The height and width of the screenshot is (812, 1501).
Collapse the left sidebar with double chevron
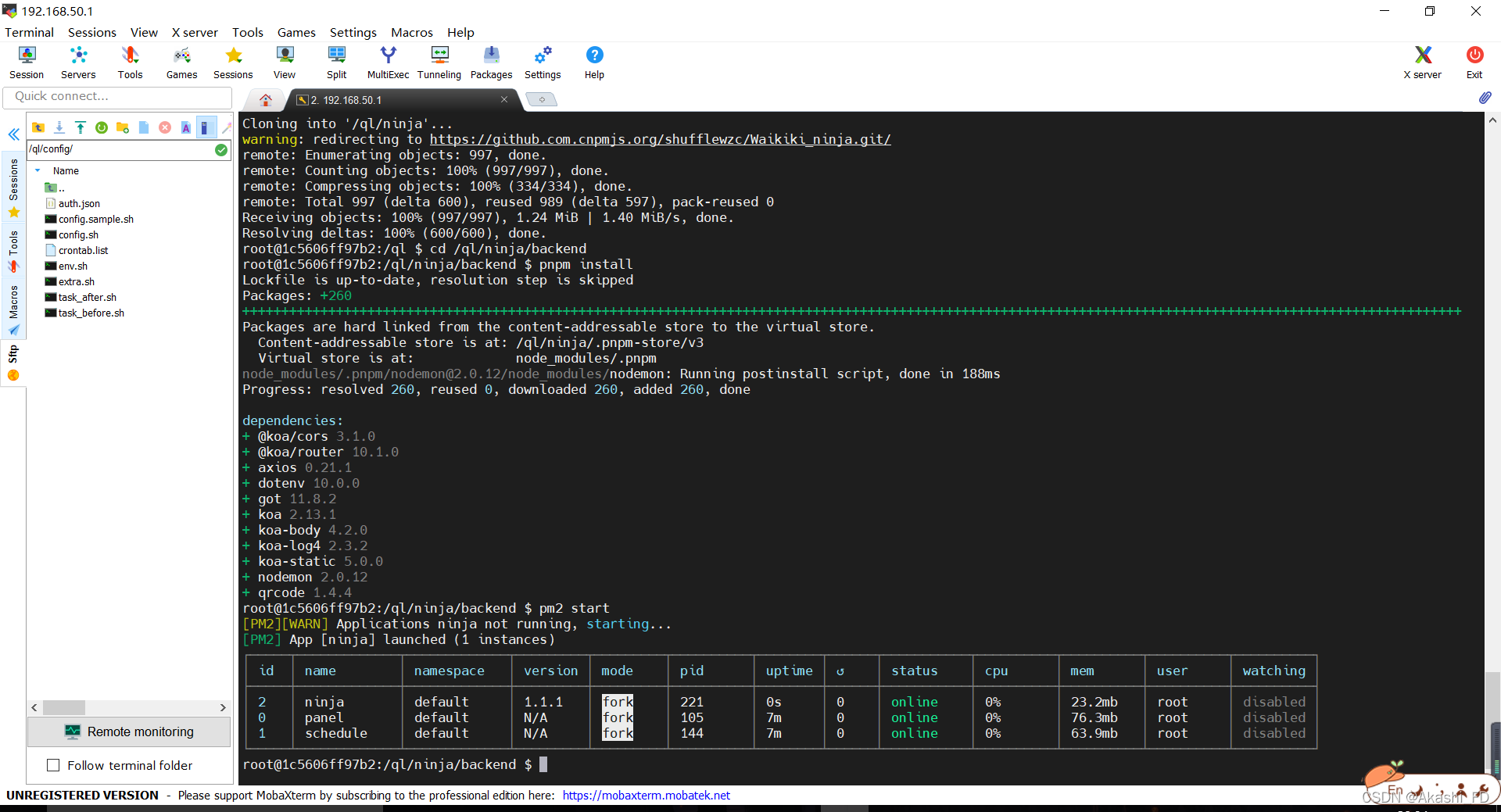coord(13,134)
